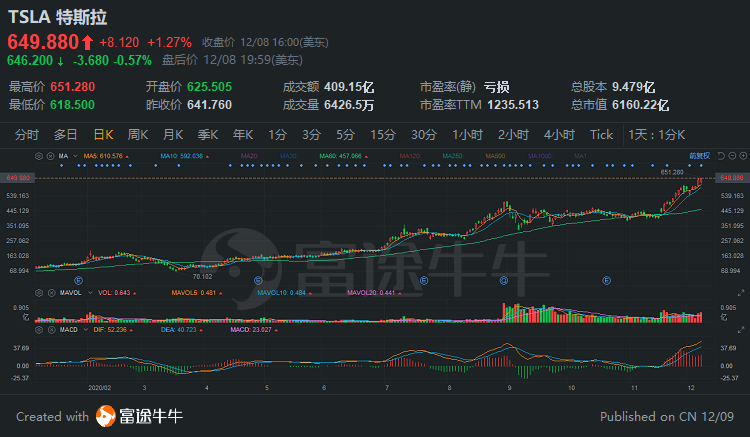Expand the MA indicator dropdown arrow
Viewport: 750px width, 437px height.
[x=75, y=156]
